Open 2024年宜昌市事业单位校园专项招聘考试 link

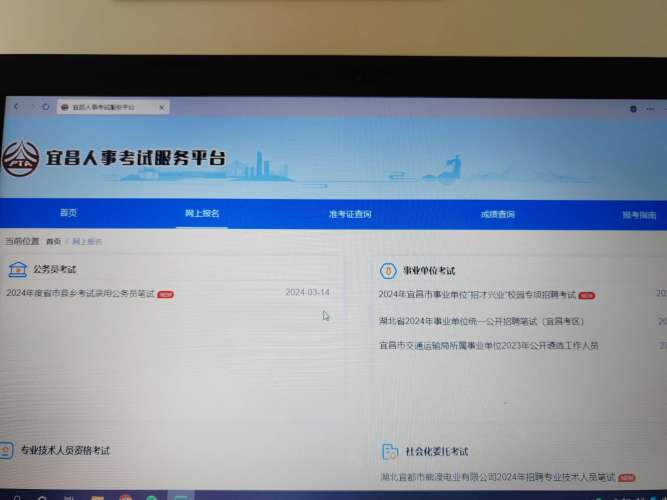477,295
